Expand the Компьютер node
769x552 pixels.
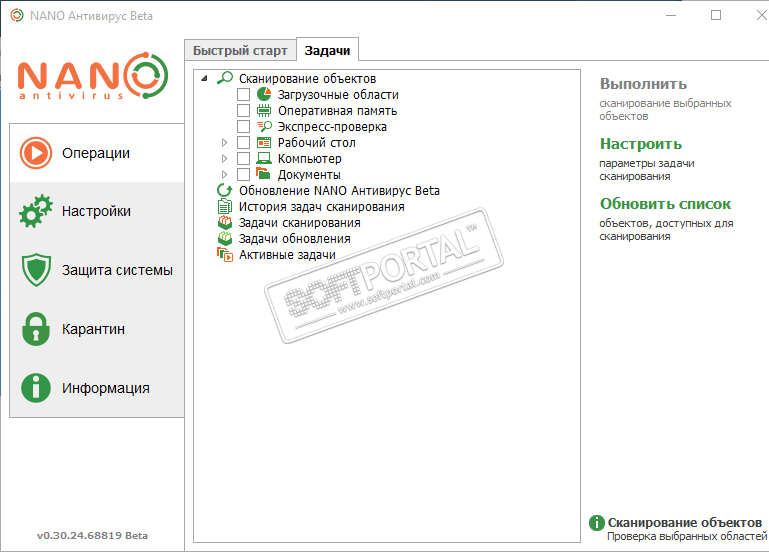[224, 158]
